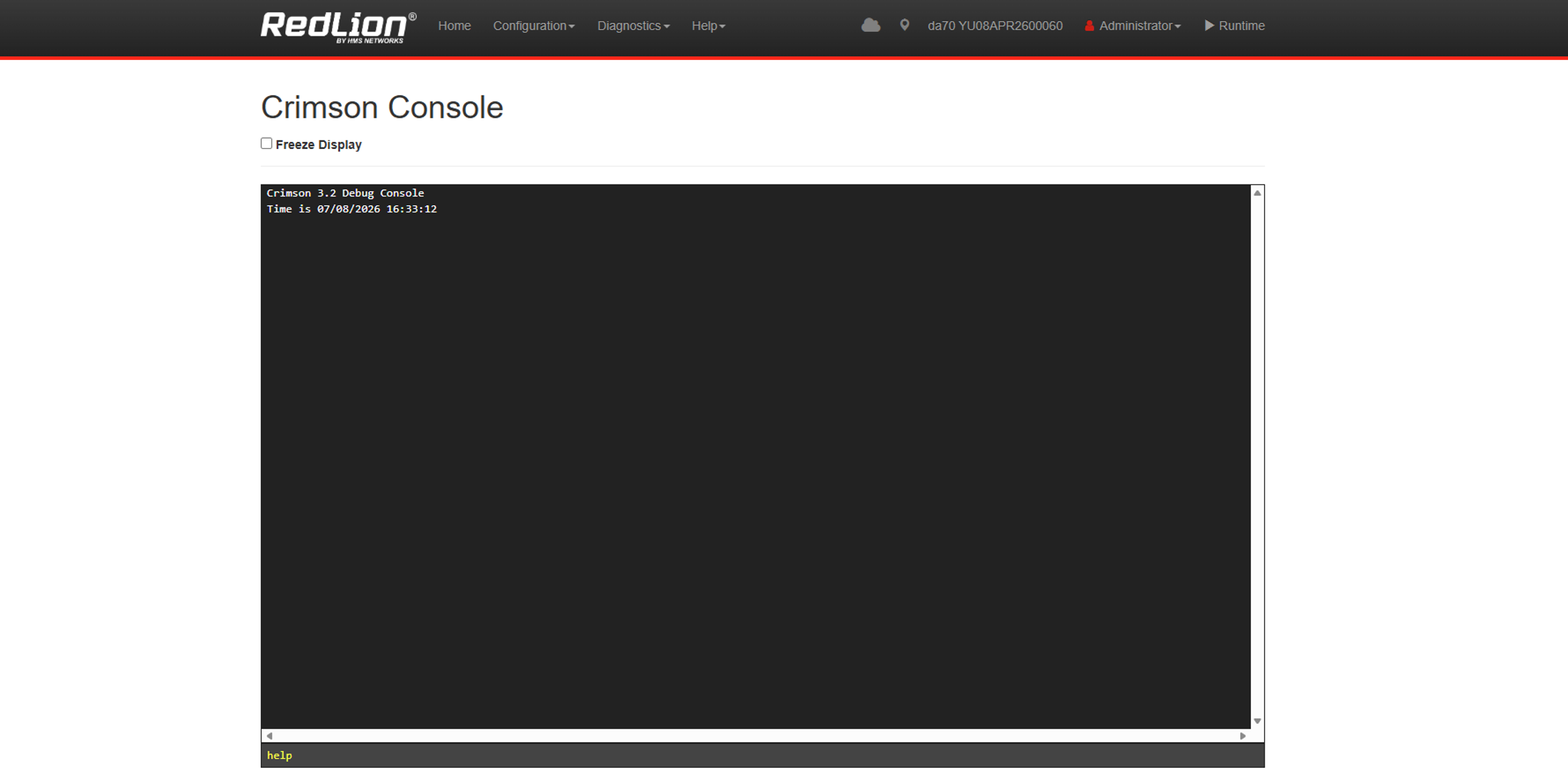Click the cloud status icon
The image size is (1568, 781).
870,26
